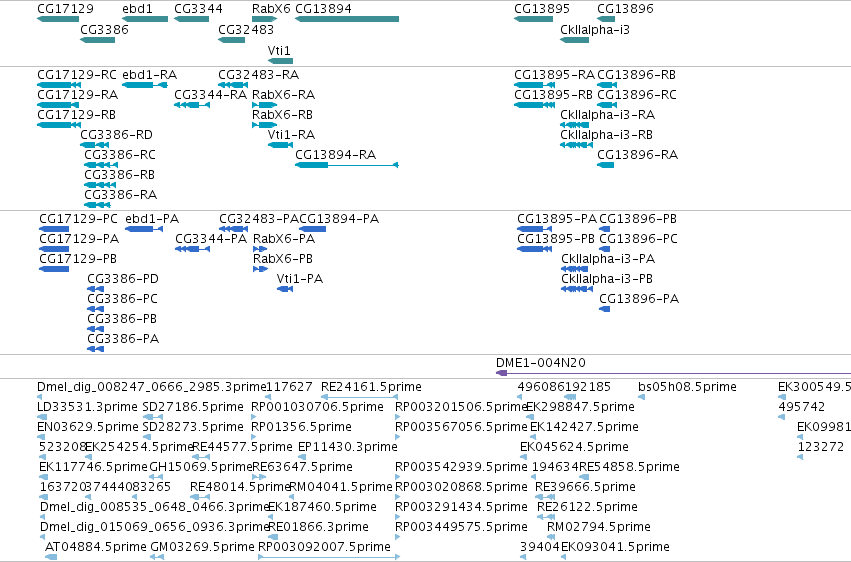
Task: Select EST Dmel_dig_008535_0648_0466.3prime
Action: [155, 507]
